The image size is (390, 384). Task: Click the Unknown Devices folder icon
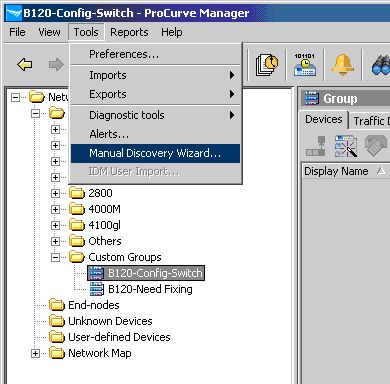point(57,321)
